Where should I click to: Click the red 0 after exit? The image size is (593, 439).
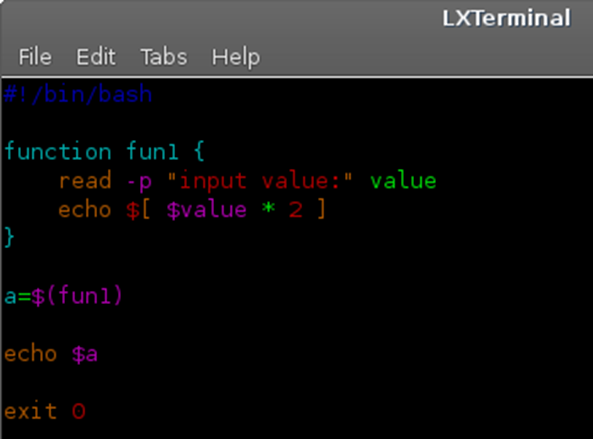[x=79, y=411]
